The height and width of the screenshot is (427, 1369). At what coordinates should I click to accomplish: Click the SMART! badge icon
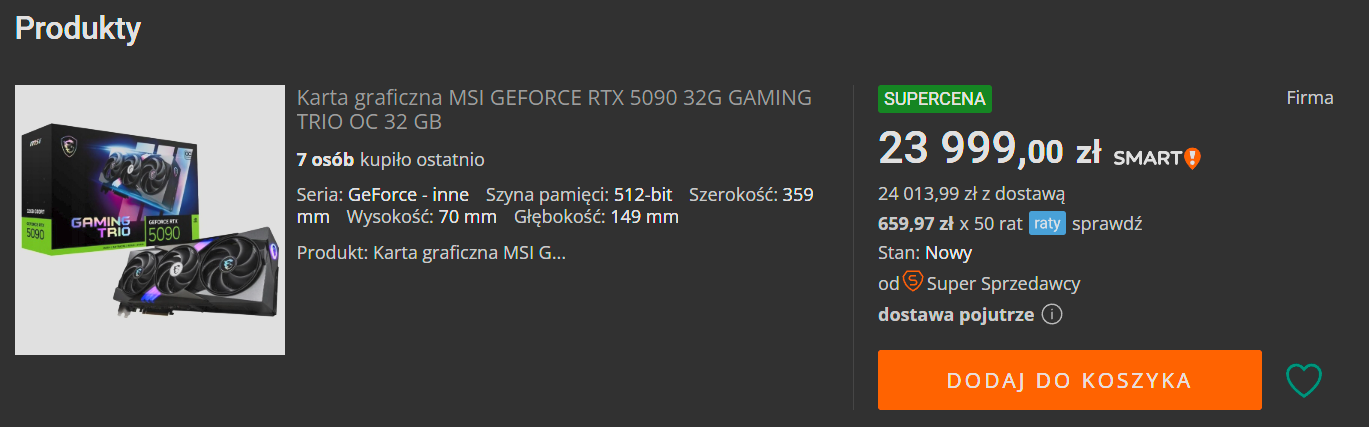[x=1156, y=158]
